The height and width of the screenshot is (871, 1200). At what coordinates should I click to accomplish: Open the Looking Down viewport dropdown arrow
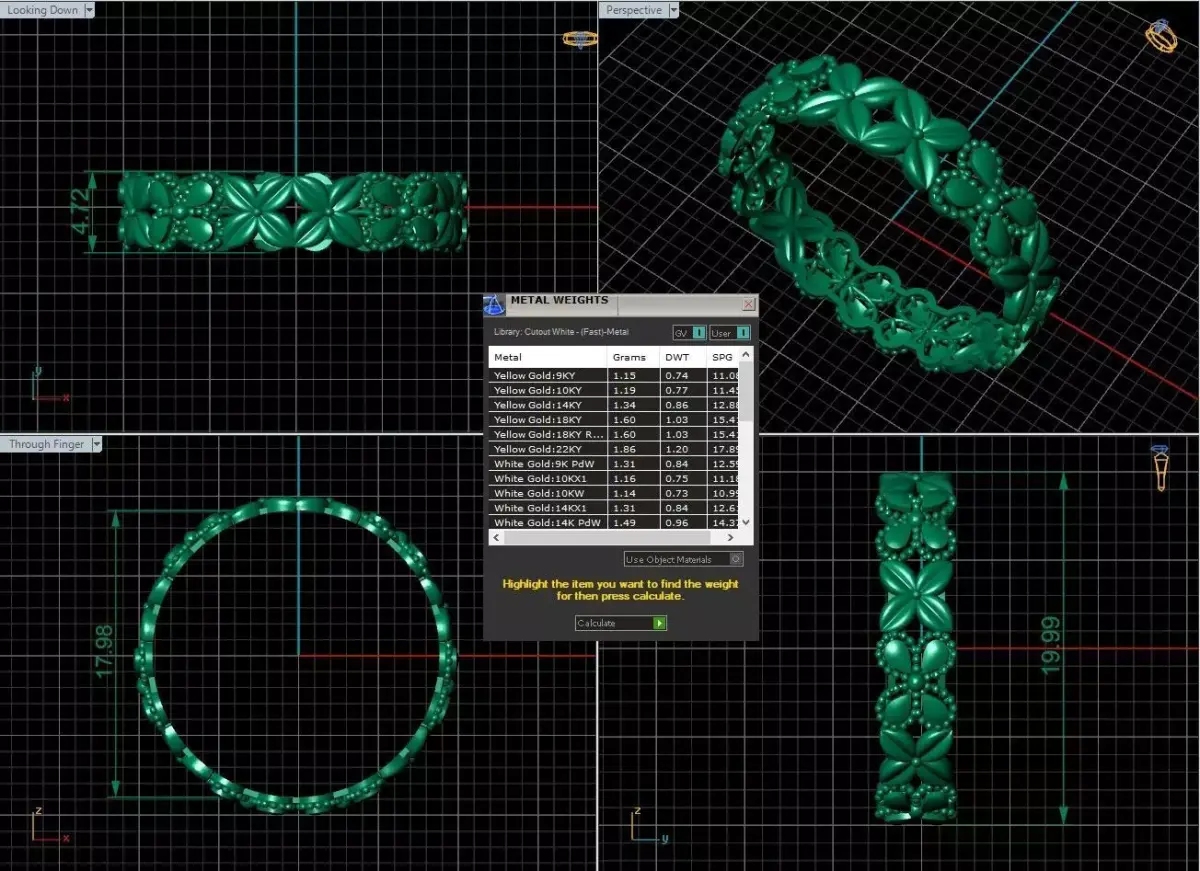click(90, 9)
